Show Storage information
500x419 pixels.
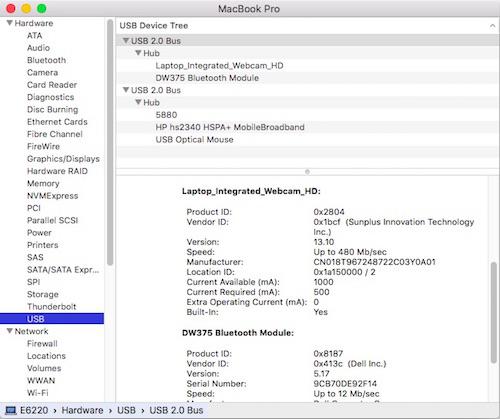coord(43,294)
